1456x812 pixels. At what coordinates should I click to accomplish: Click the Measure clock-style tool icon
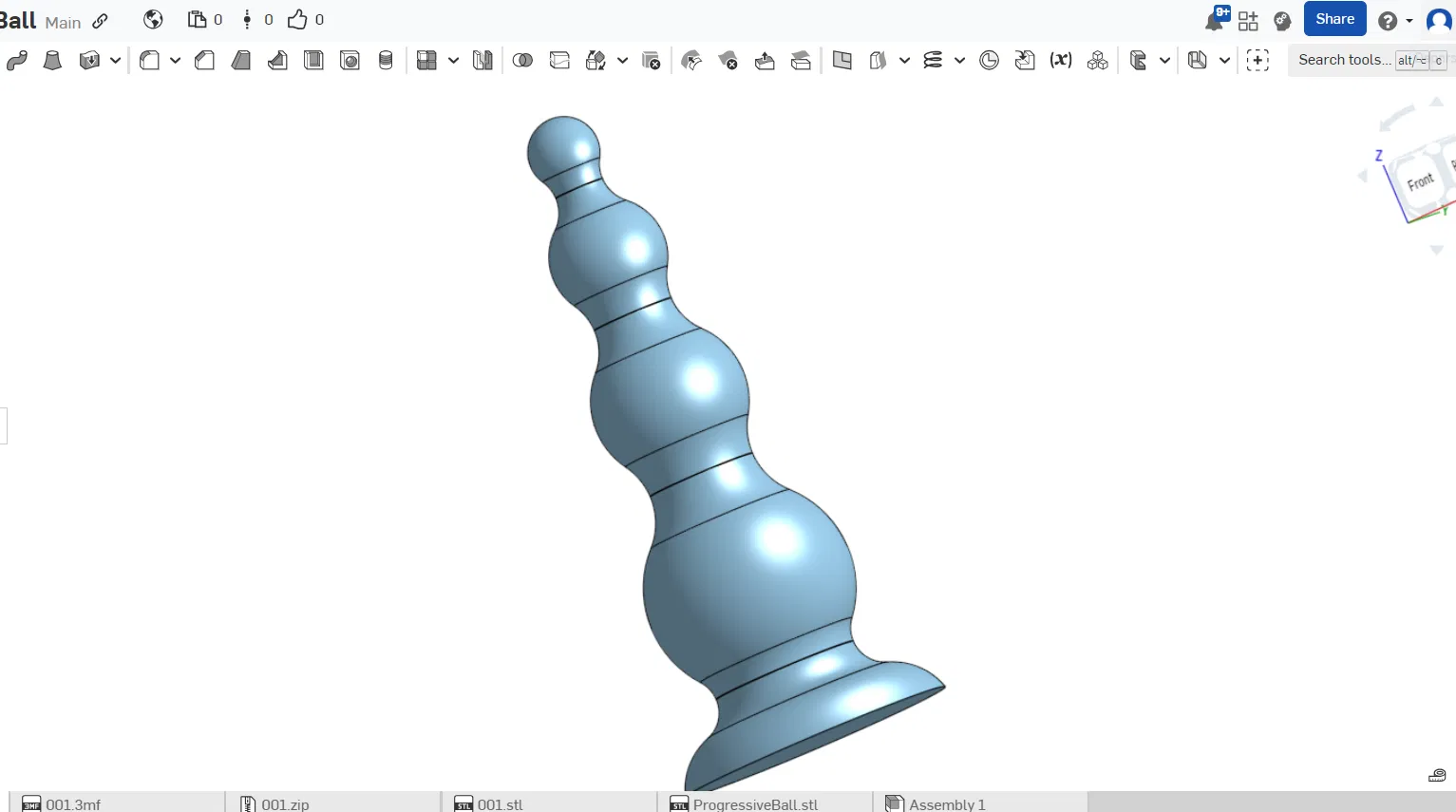(989, 61)
